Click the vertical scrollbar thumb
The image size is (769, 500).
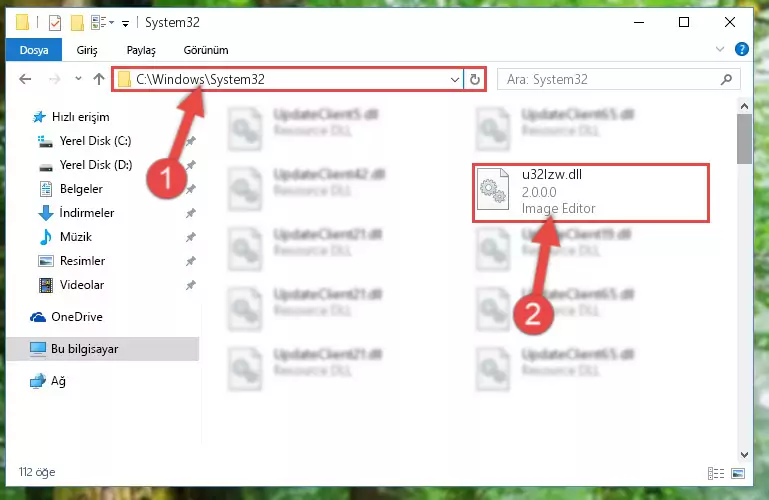coord(744,139)
